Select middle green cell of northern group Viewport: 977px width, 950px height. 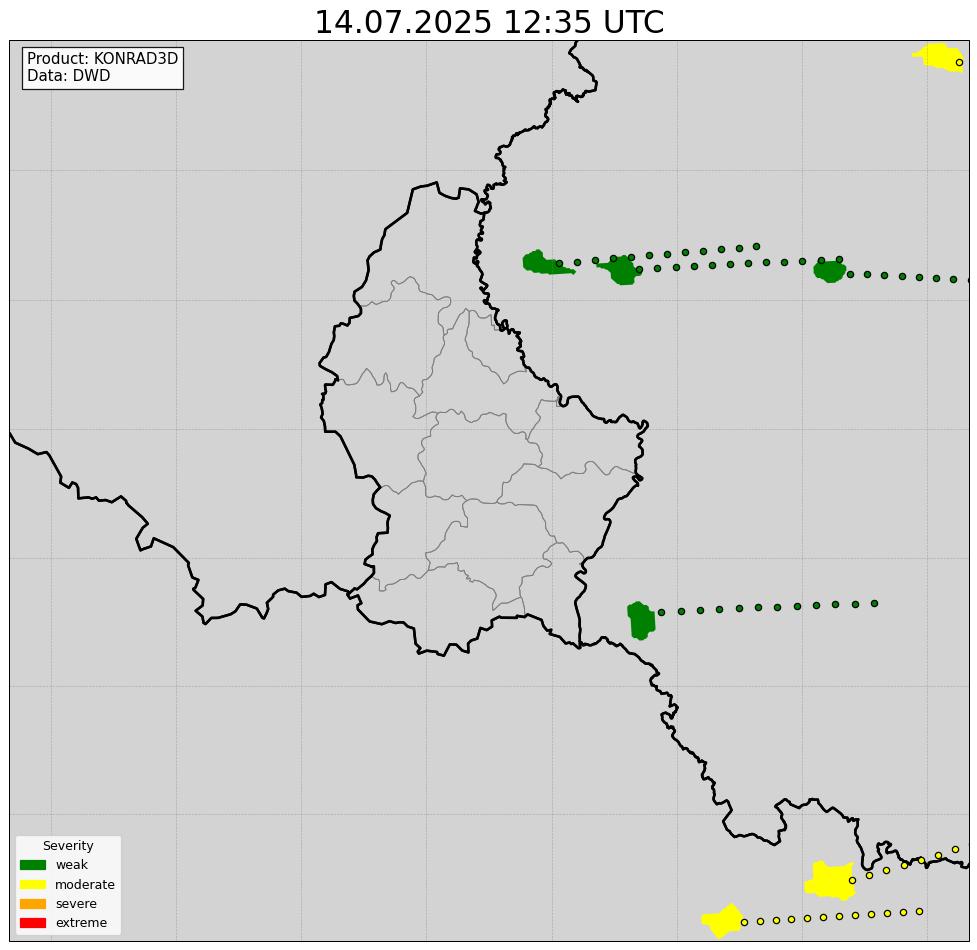[x=621, y=270]
